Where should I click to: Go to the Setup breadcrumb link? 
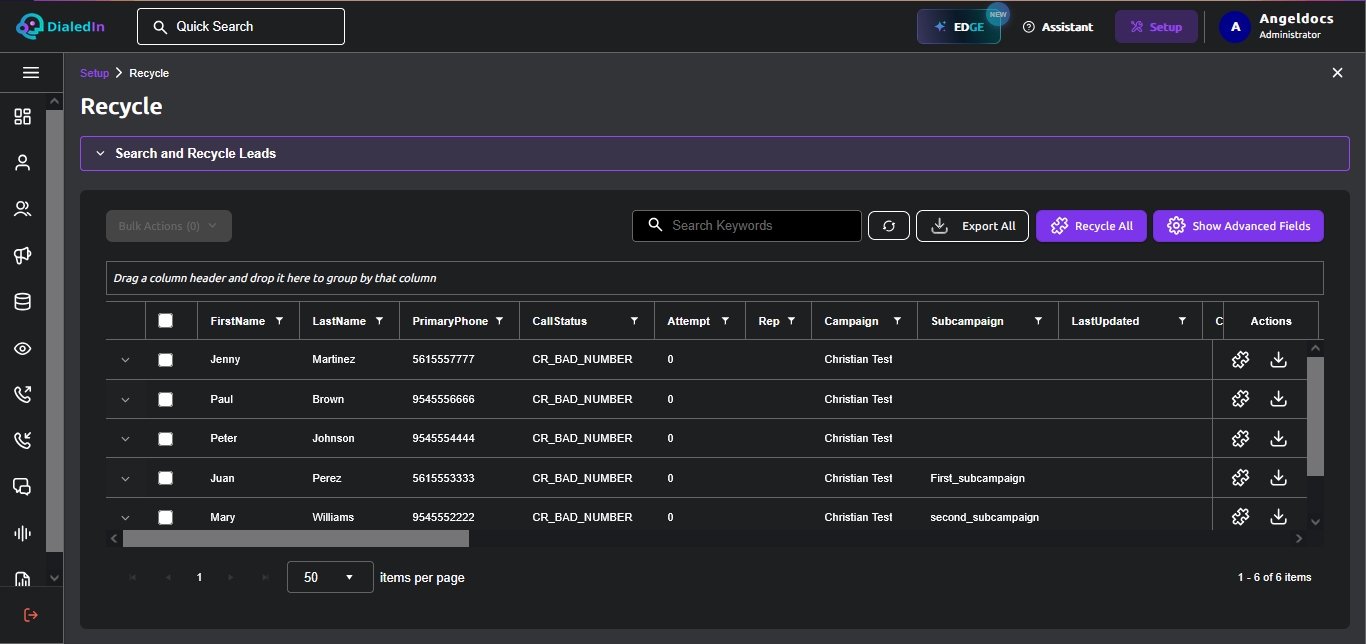coord(95,73)
